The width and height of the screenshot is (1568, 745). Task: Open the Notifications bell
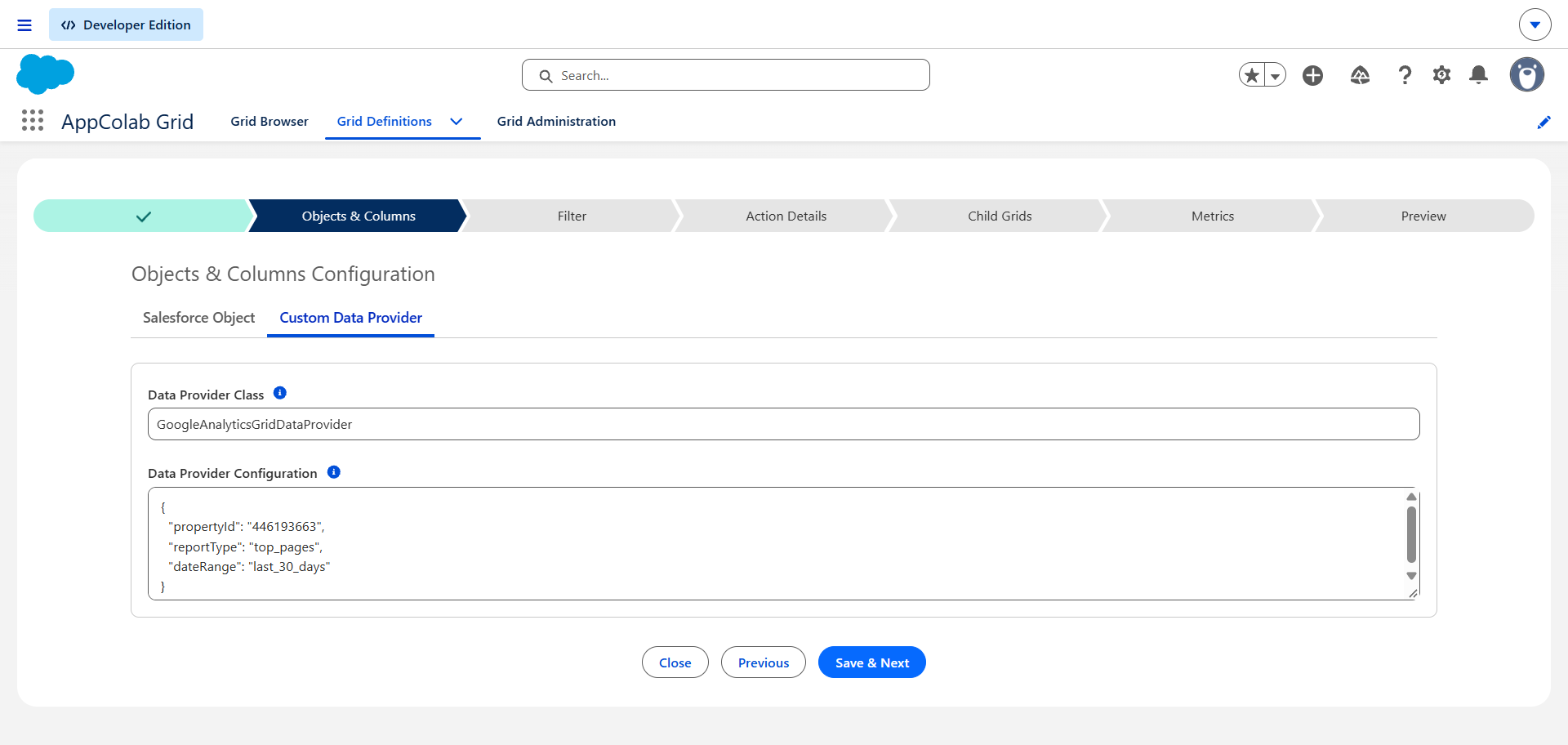tap(1478, 75)
